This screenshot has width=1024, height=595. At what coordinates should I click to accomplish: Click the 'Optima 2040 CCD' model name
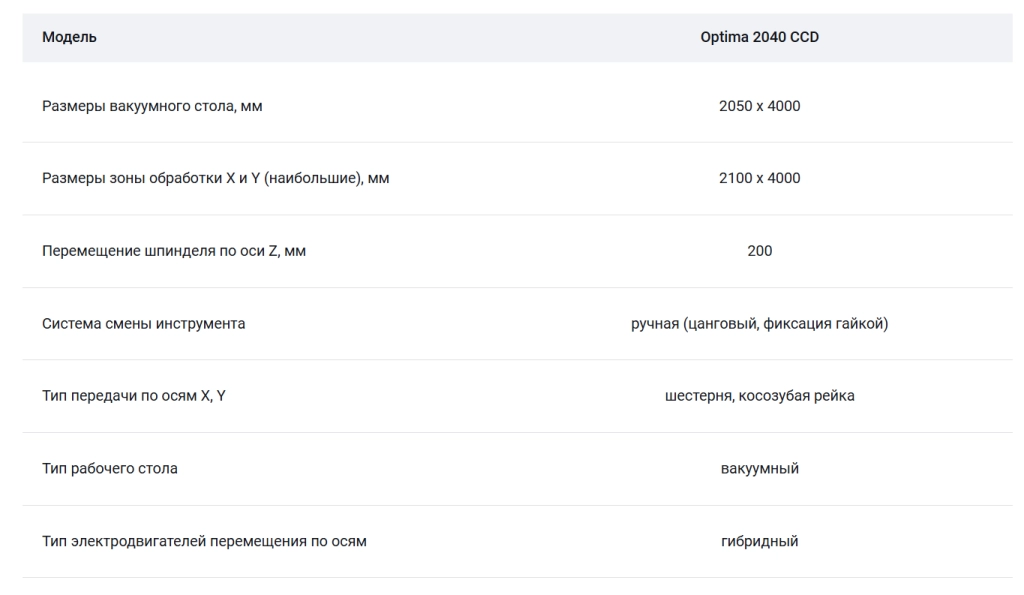coord(760,37)
